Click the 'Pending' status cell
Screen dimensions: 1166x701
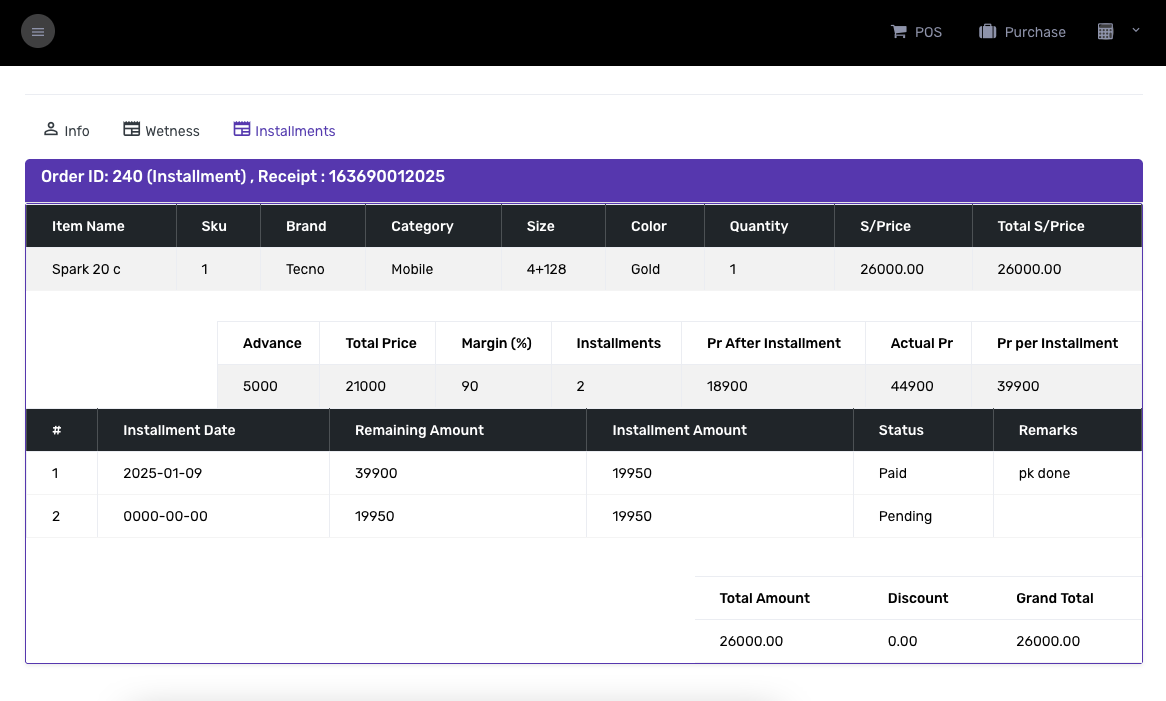[x=924, y=517]
